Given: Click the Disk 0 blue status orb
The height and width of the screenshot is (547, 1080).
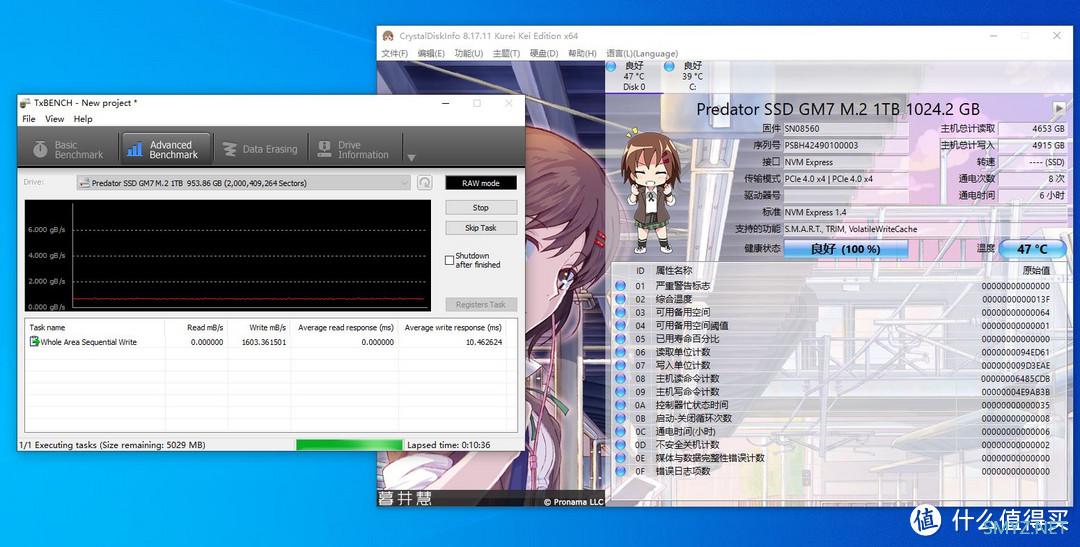Looking at the screenshot, I should 611,67.
